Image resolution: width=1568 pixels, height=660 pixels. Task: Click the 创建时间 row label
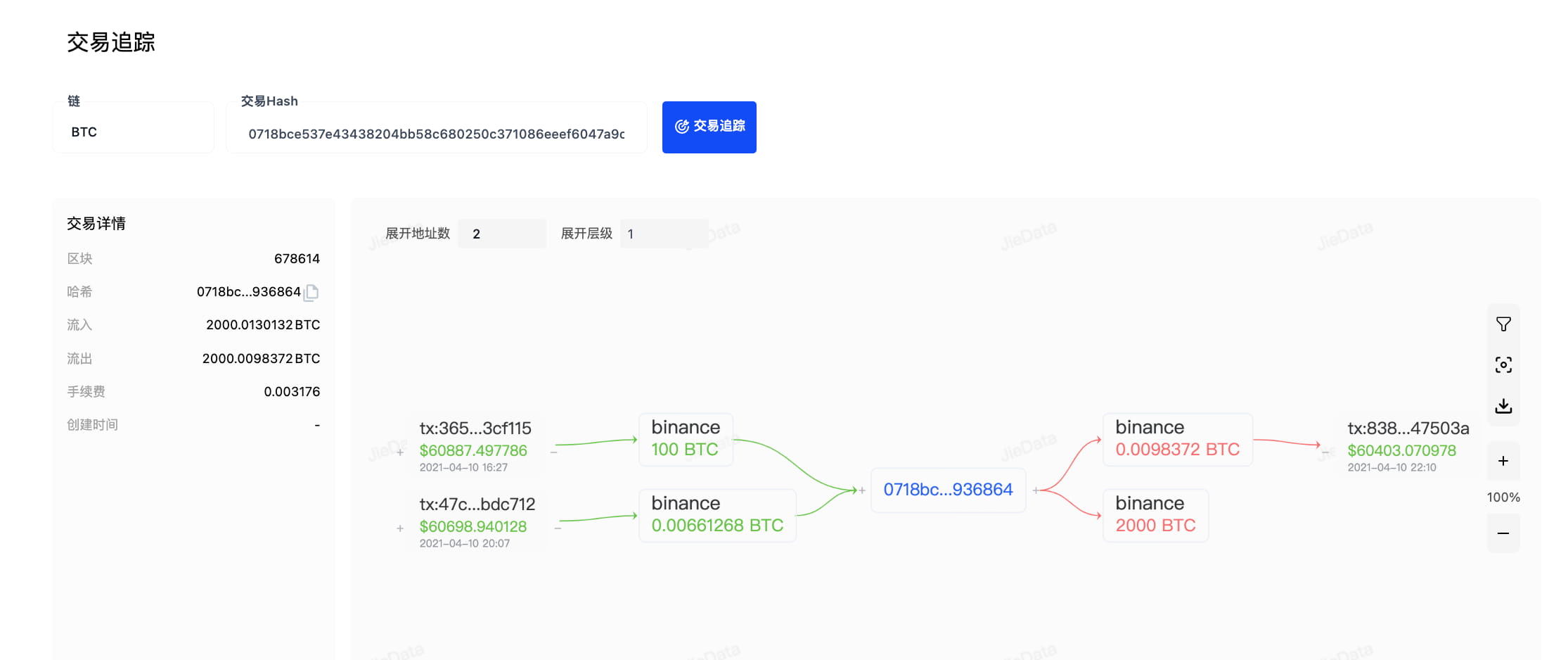(93, 425)
